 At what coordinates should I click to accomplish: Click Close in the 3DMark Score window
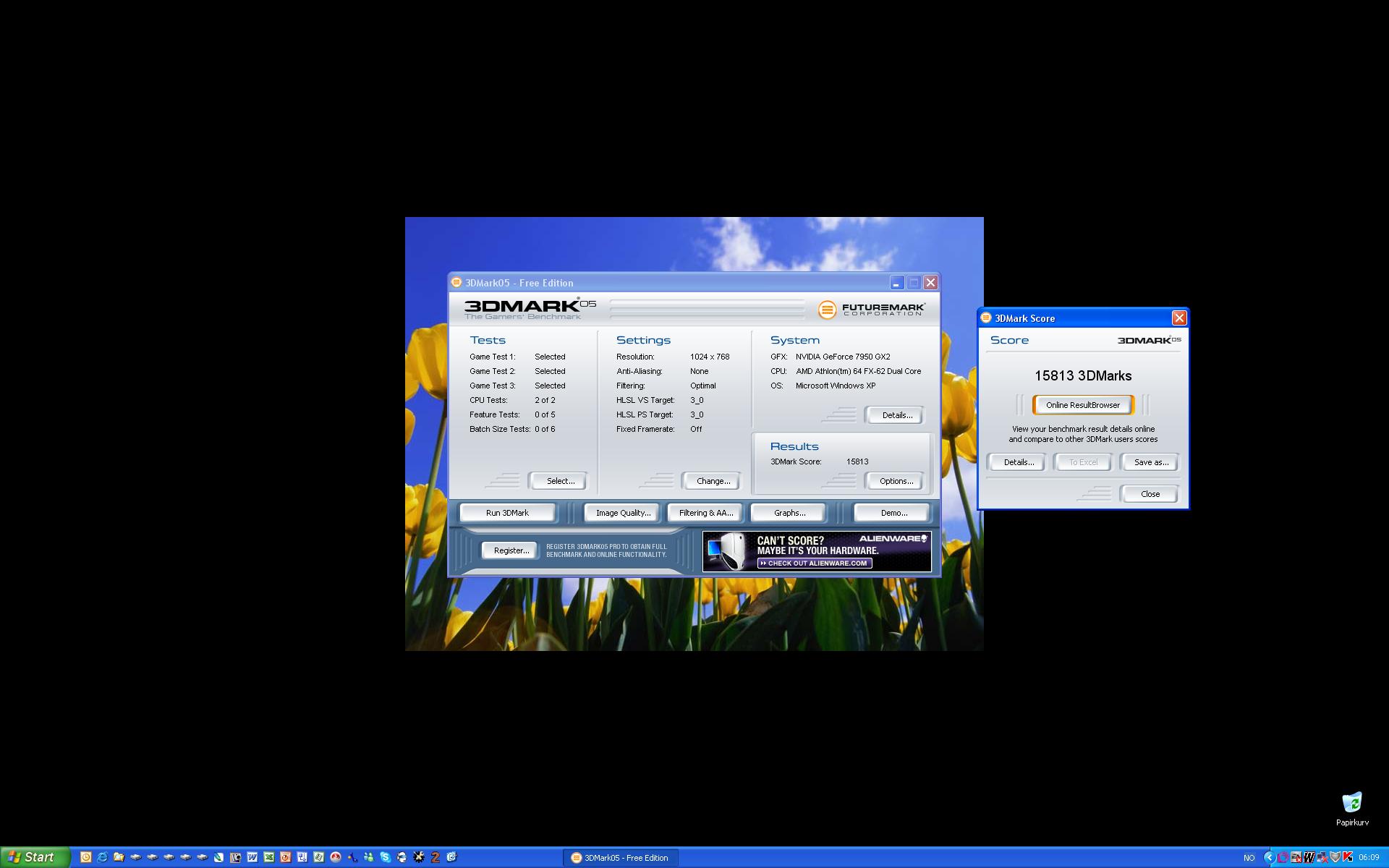pos(1150,494)
